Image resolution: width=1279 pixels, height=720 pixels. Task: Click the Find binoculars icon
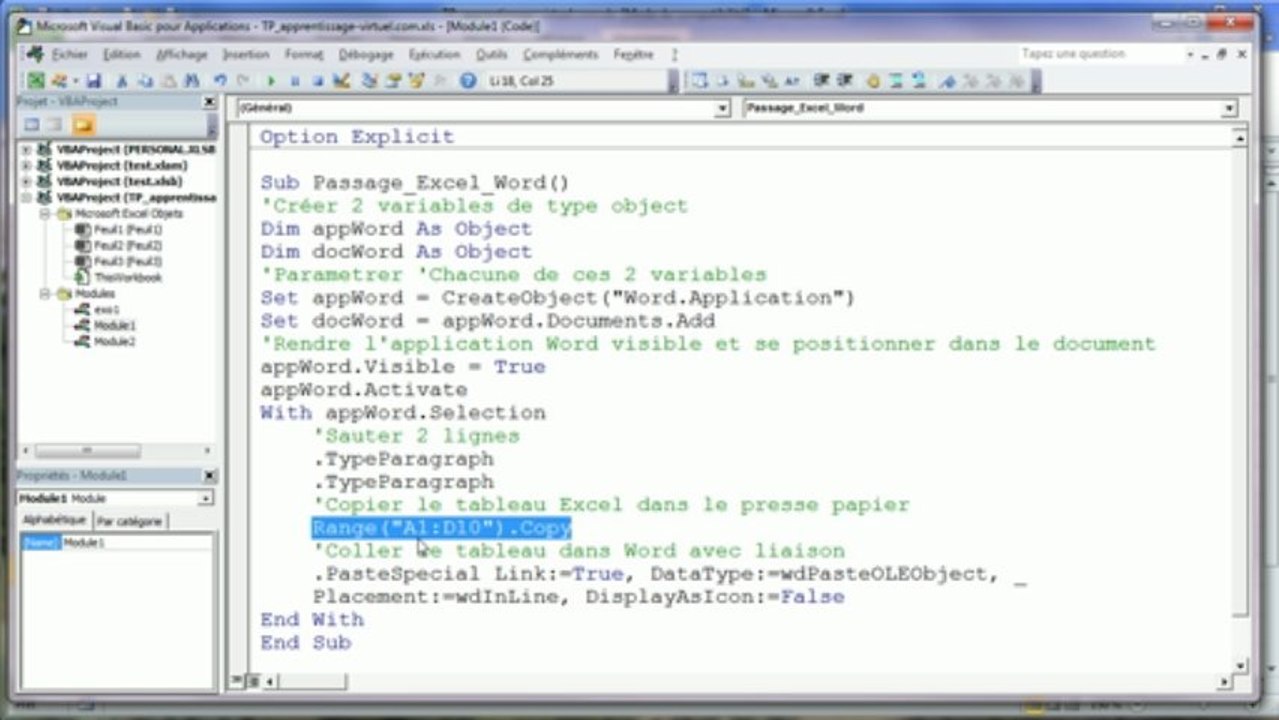(x=191, y=81)
